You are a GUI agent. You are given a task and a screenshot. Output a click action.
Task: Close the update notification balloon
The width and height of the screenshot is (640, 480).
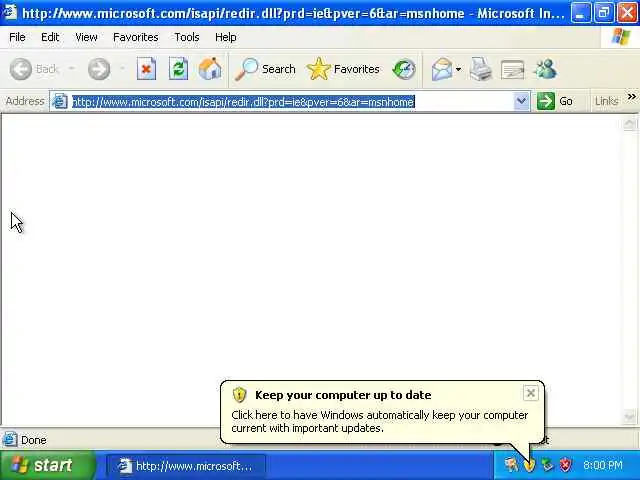click(531, 393)
